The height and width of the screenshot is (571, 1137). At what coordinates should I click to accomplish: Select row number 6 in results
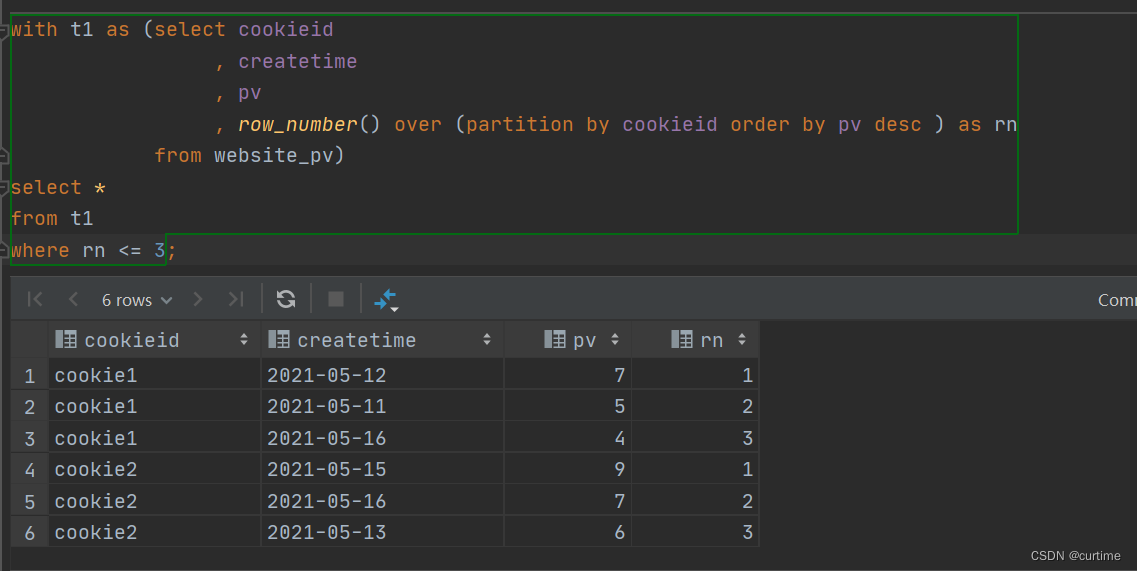[x=30, y=533]
